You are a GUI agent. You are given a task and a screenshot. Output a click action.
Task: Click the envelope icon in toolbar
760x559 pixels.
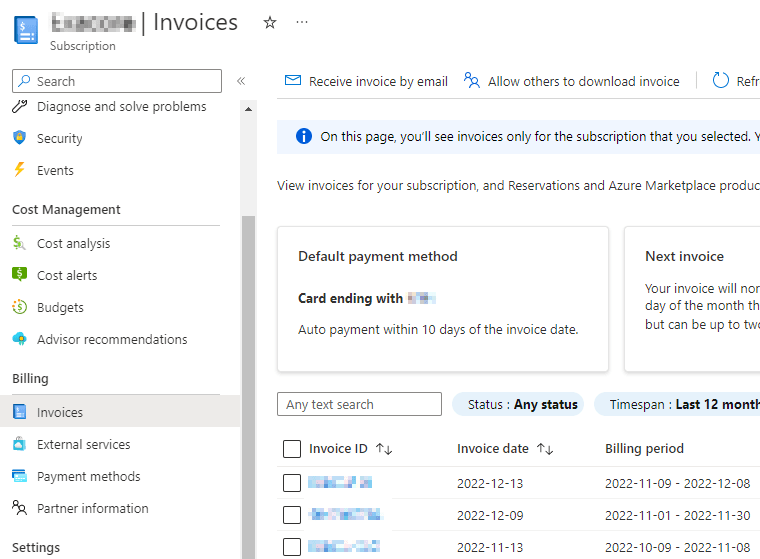(x=293, y=80)
